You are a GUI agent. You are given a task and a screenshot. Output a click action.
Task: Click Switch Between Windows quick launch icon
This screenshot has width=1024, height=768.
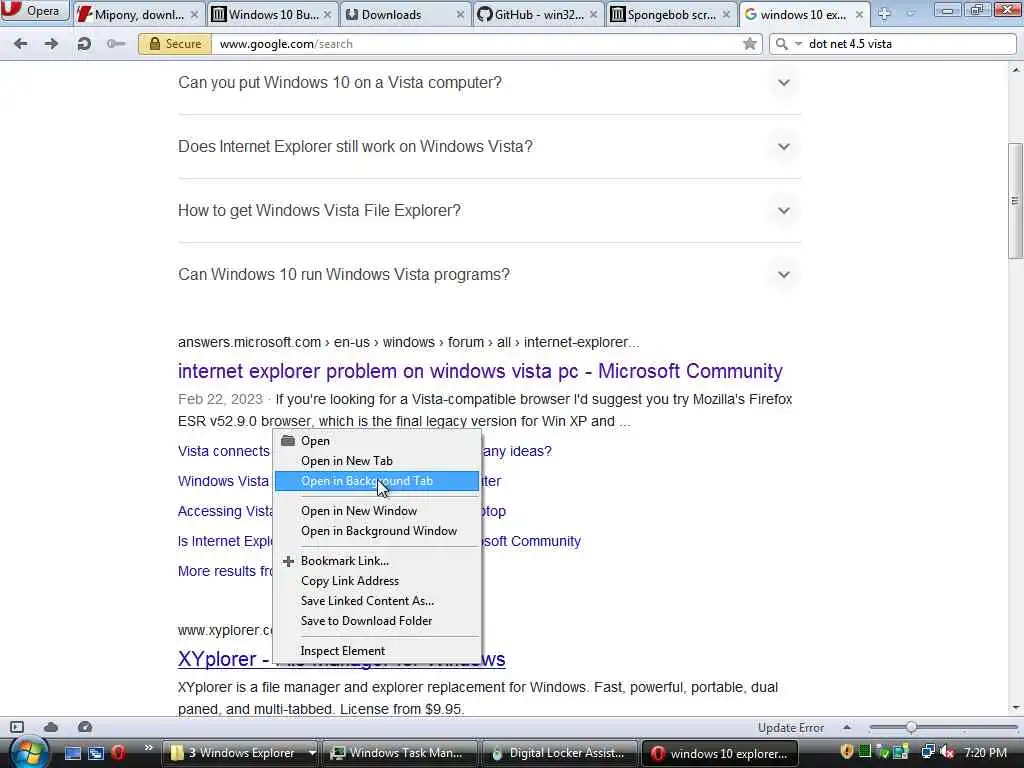point(96,753)
